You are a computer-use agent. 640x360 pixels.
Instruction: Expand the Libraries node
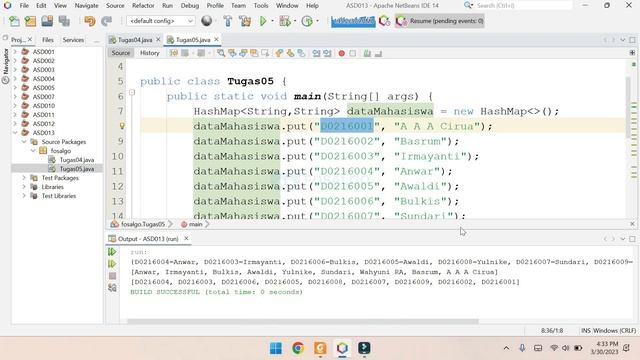coord(24,187)
